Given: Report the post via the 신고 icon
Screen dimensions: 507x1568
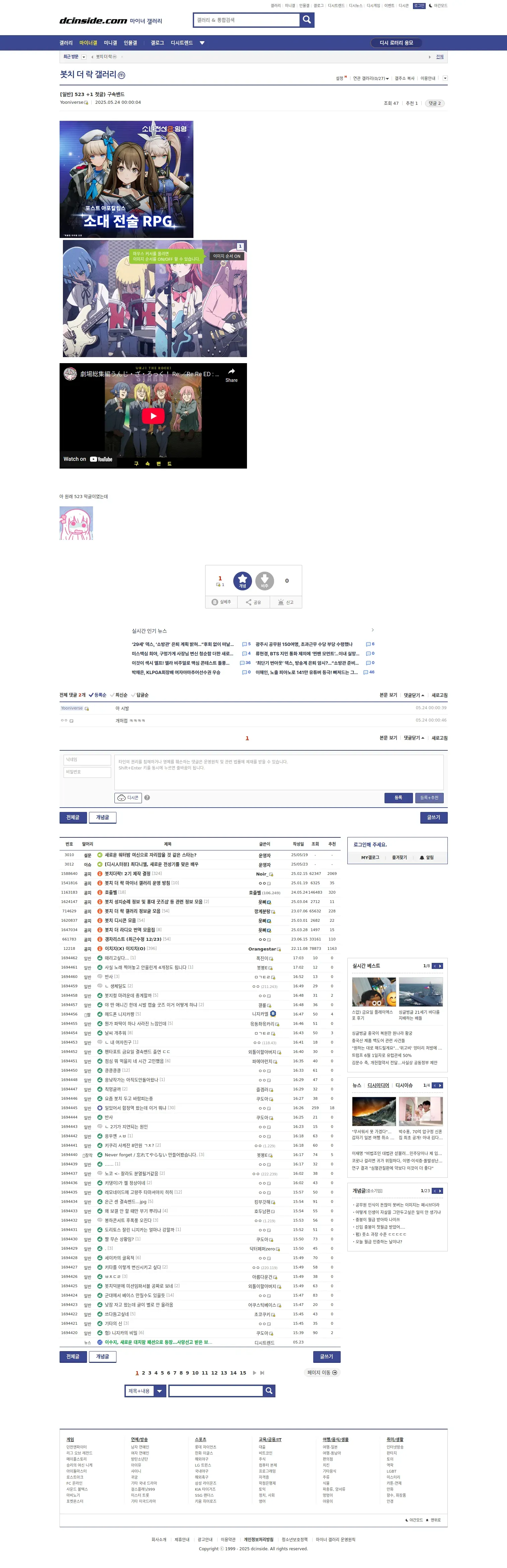Looking at the screenshot, I should click(285, 602).
